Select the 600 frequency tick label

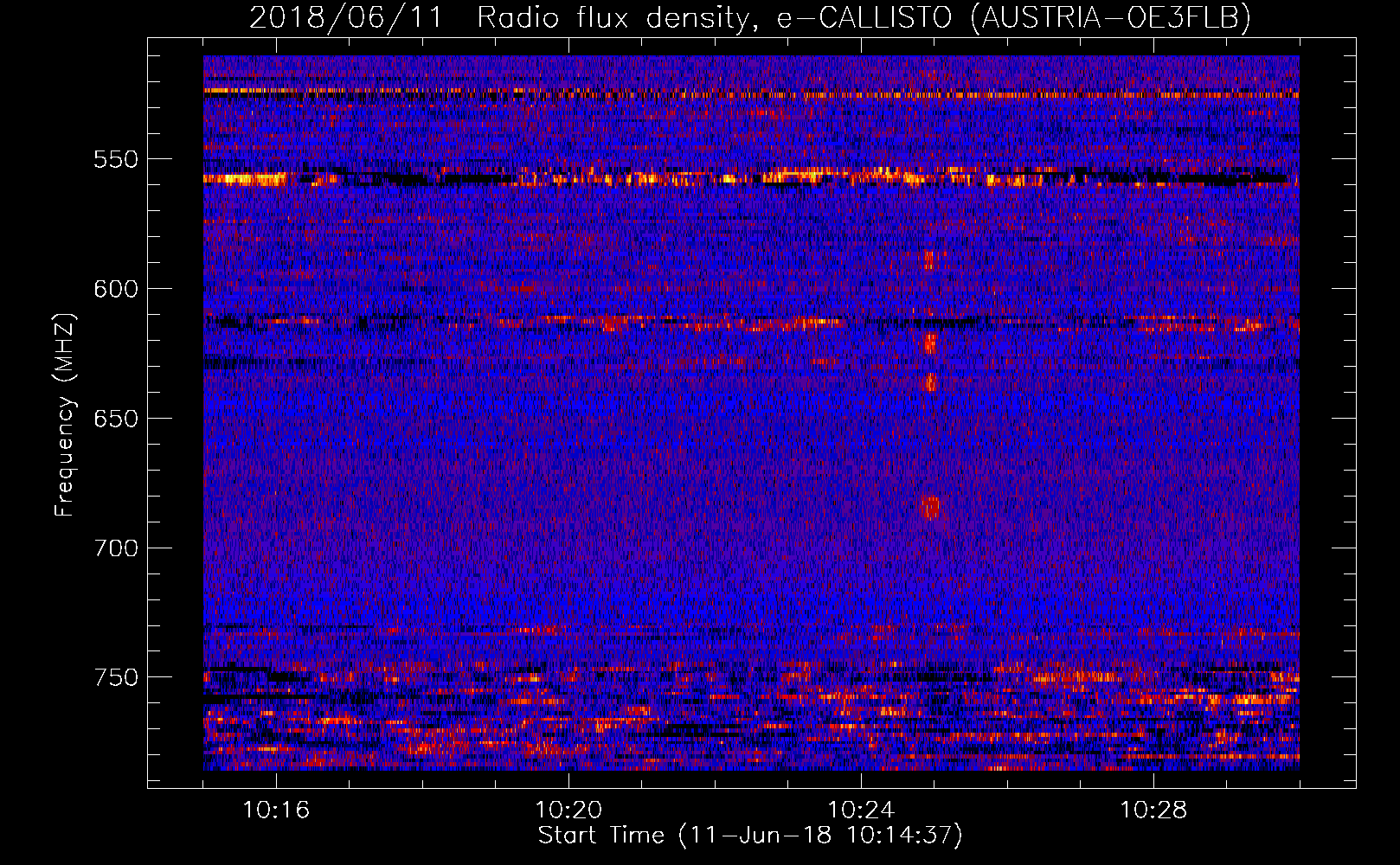click(x=116, y=289)
